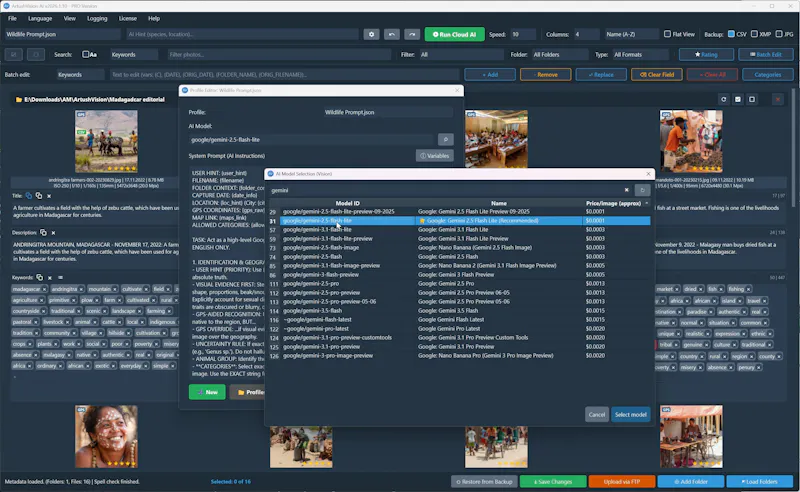The image size is (800, 492).
Task: Click folder icon of Madagascar editorial path
Action: [x=19, y=100]
